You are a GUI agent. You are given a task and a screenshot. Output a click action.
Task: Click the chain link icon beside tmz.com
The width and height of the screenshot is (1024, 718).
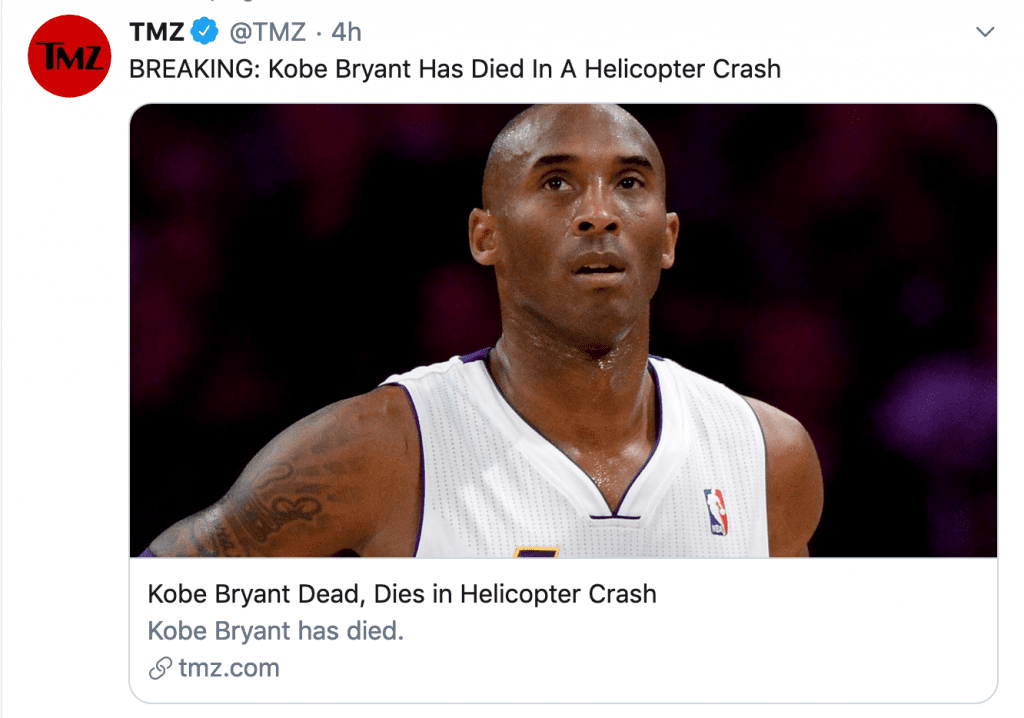160,669
